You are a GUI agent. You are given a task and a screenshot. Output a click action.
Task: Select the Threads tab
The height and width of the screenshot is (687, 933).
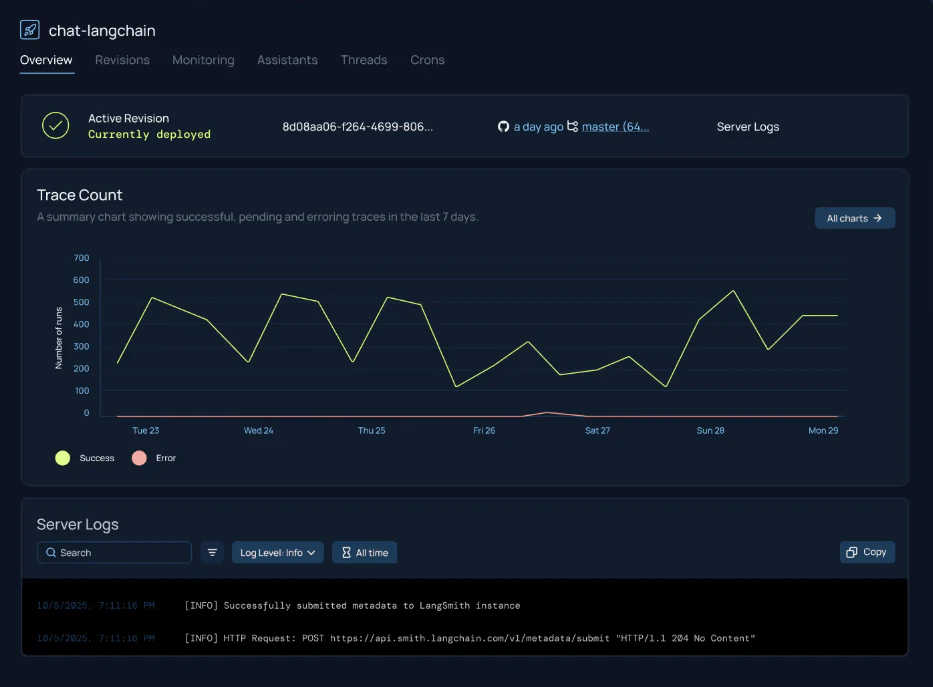364,60
